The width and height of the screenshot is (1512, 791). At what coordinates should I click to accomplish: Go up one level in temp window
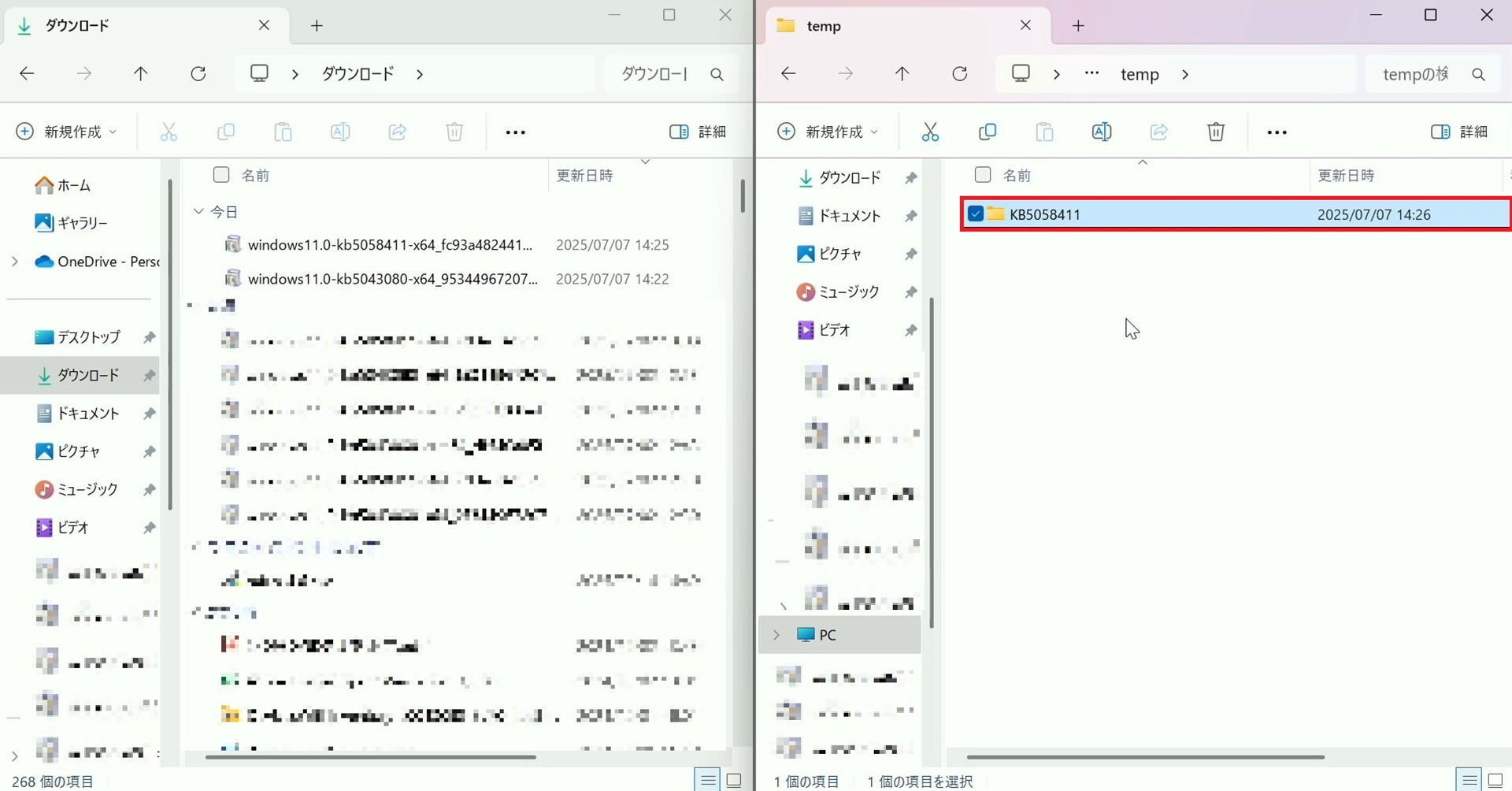tap(902, 74)
